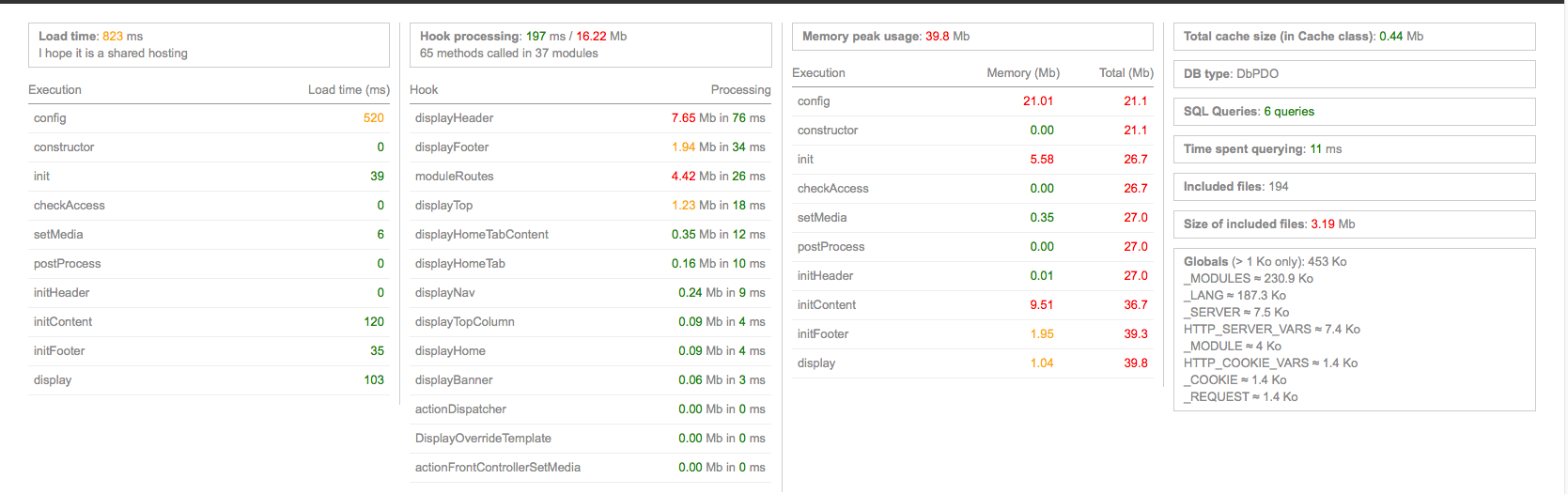Viewport: 1568px width, 494px height.
Task: Click the Load time 823 ms summary box
Action: pyautogui.click(x=209, y=45)
